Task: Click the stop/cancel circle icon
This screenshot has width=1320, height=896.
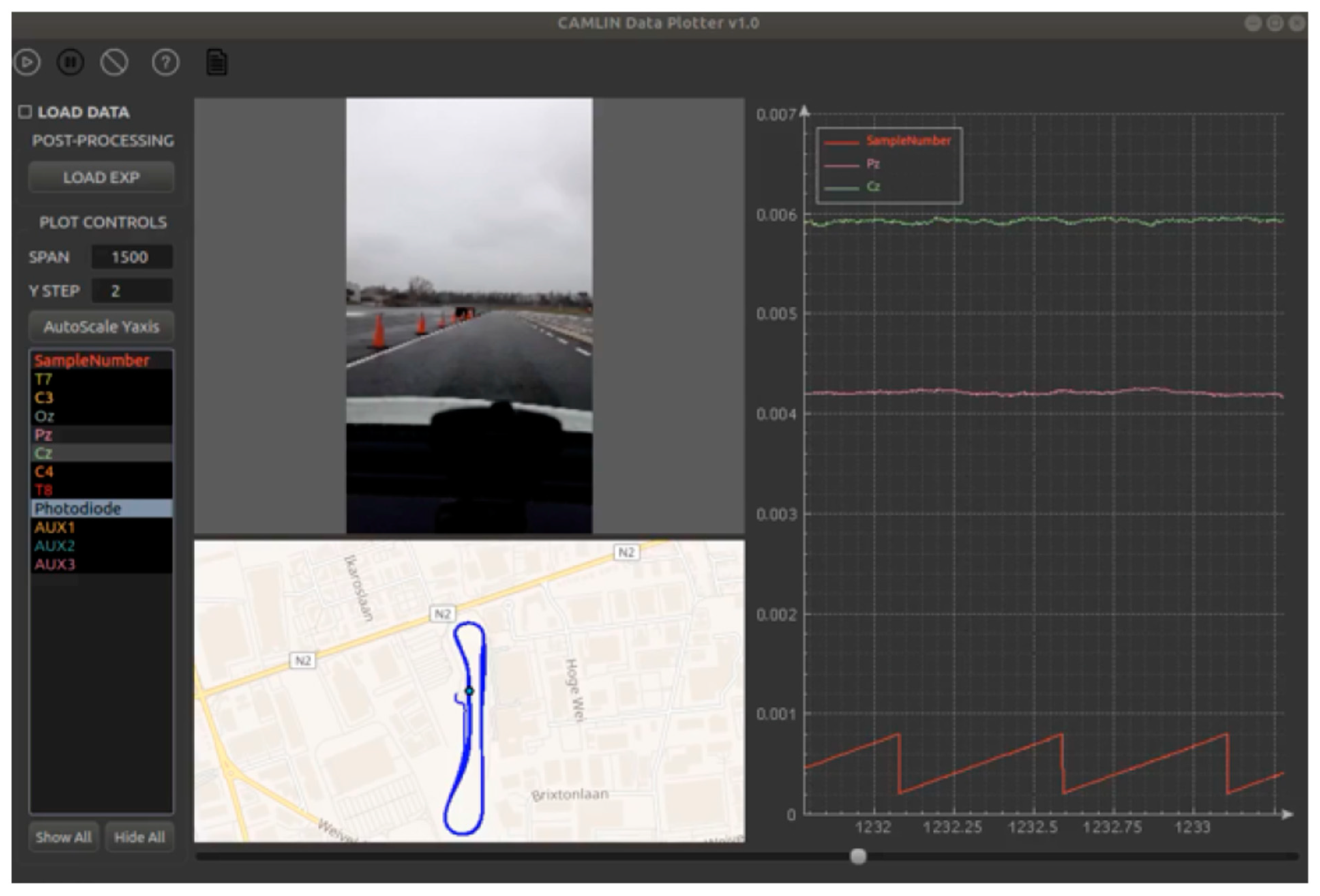Action: pyautogui.click(x=114, y=62)
